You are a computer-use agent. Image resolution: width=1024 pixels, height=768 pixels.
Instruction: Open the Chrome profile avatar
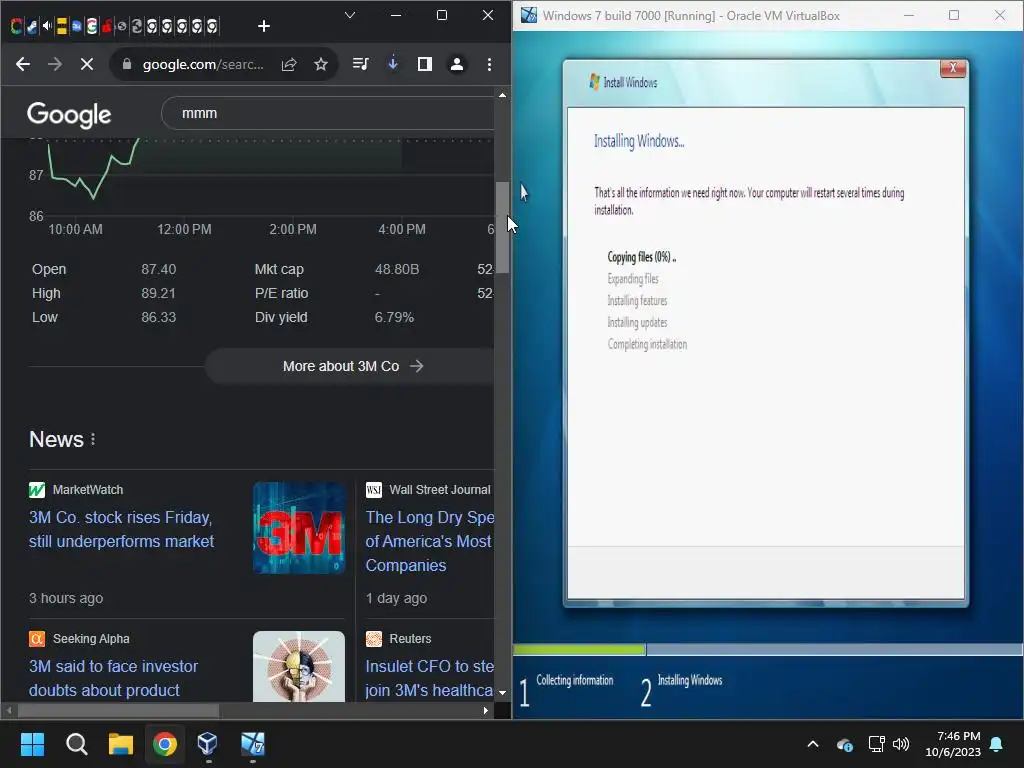[x=457, y=64]
